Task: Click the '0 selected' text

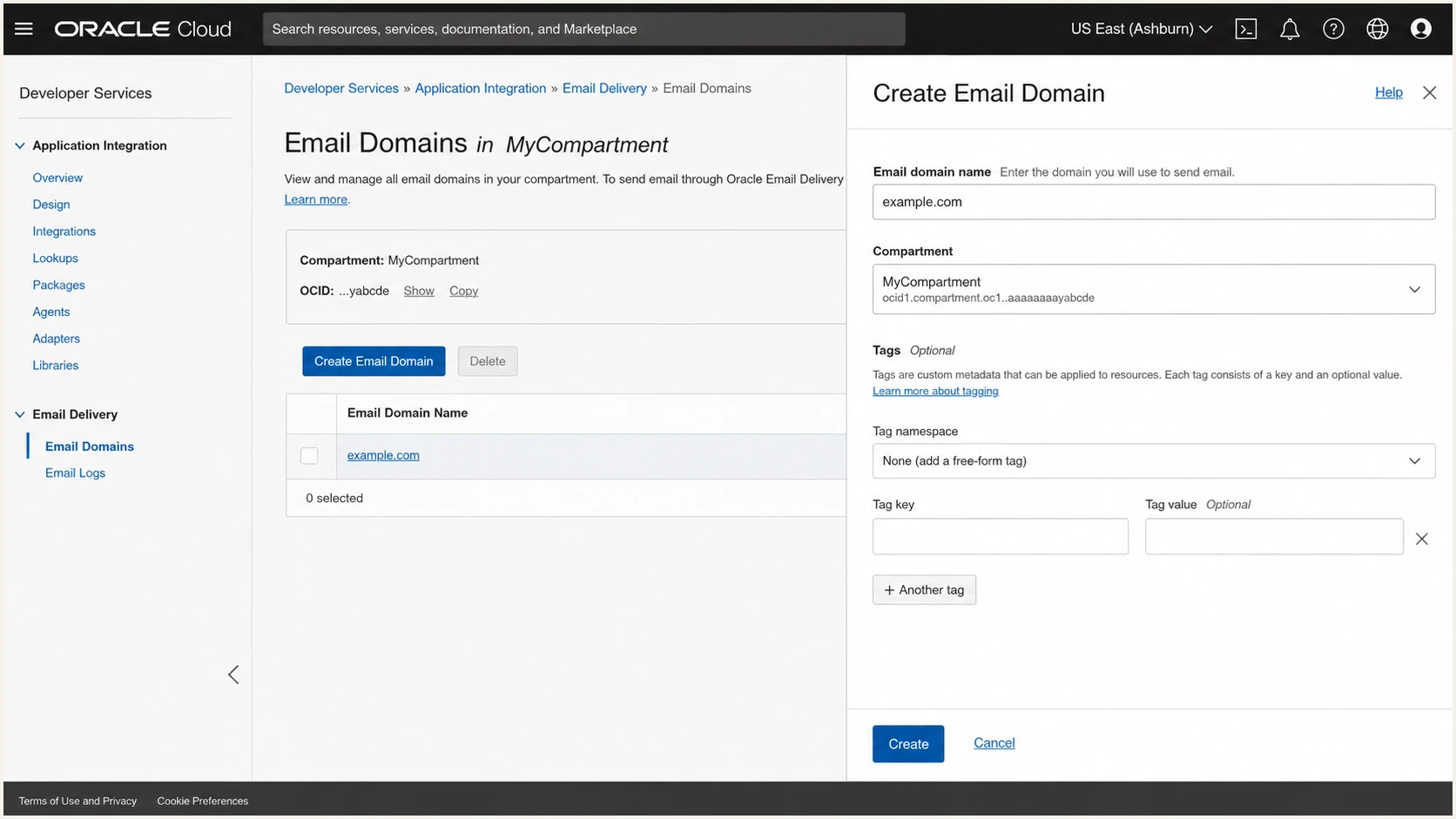Action: pos(334,499)
